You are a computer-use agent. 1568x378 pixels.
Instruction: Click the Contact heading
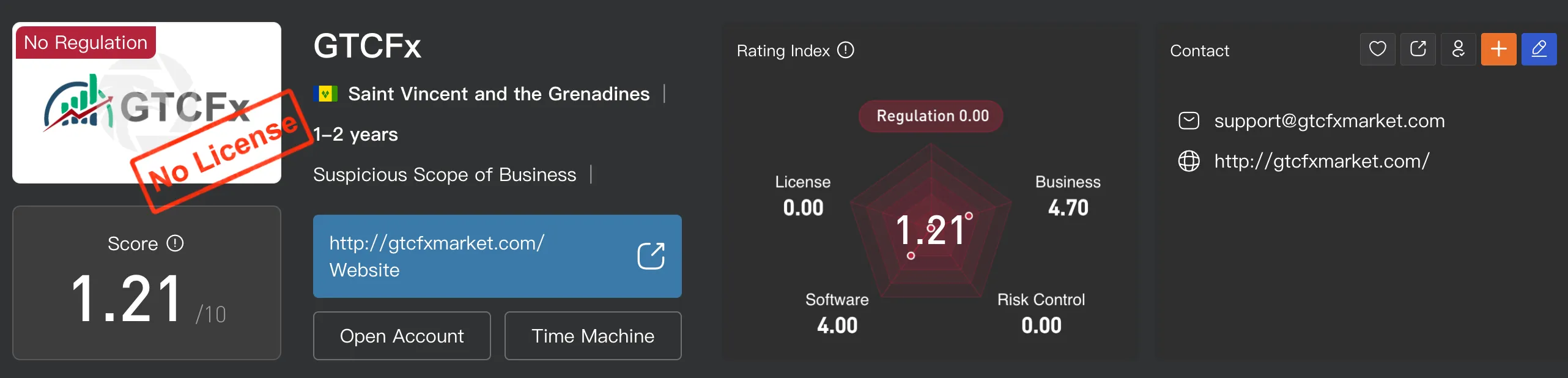coord(1199,51)
